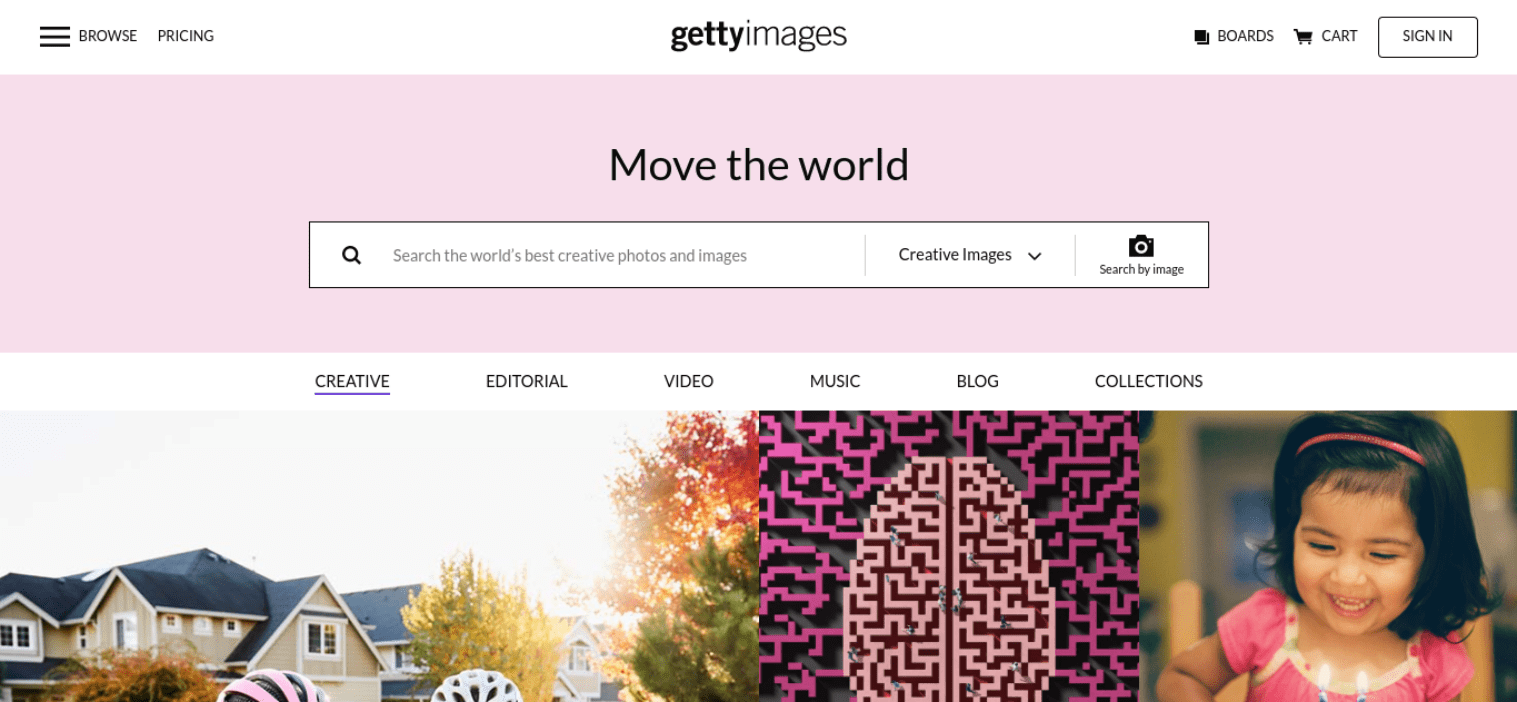Select the Video tab
Viewport: 1517px width, 702px height.
click(x=688, y=381)
